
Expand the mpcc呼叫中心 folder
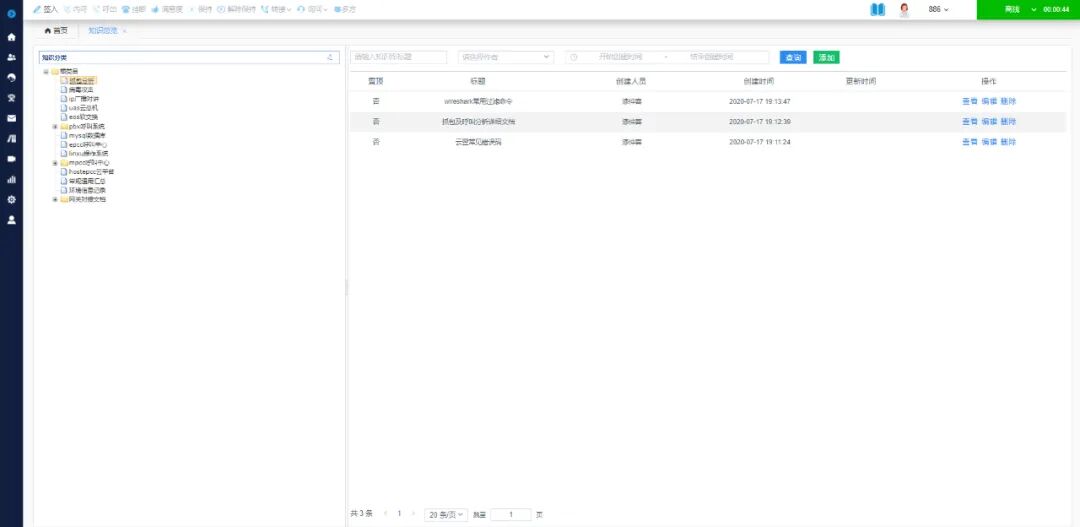pyautogui.click(x=54, y=163)
